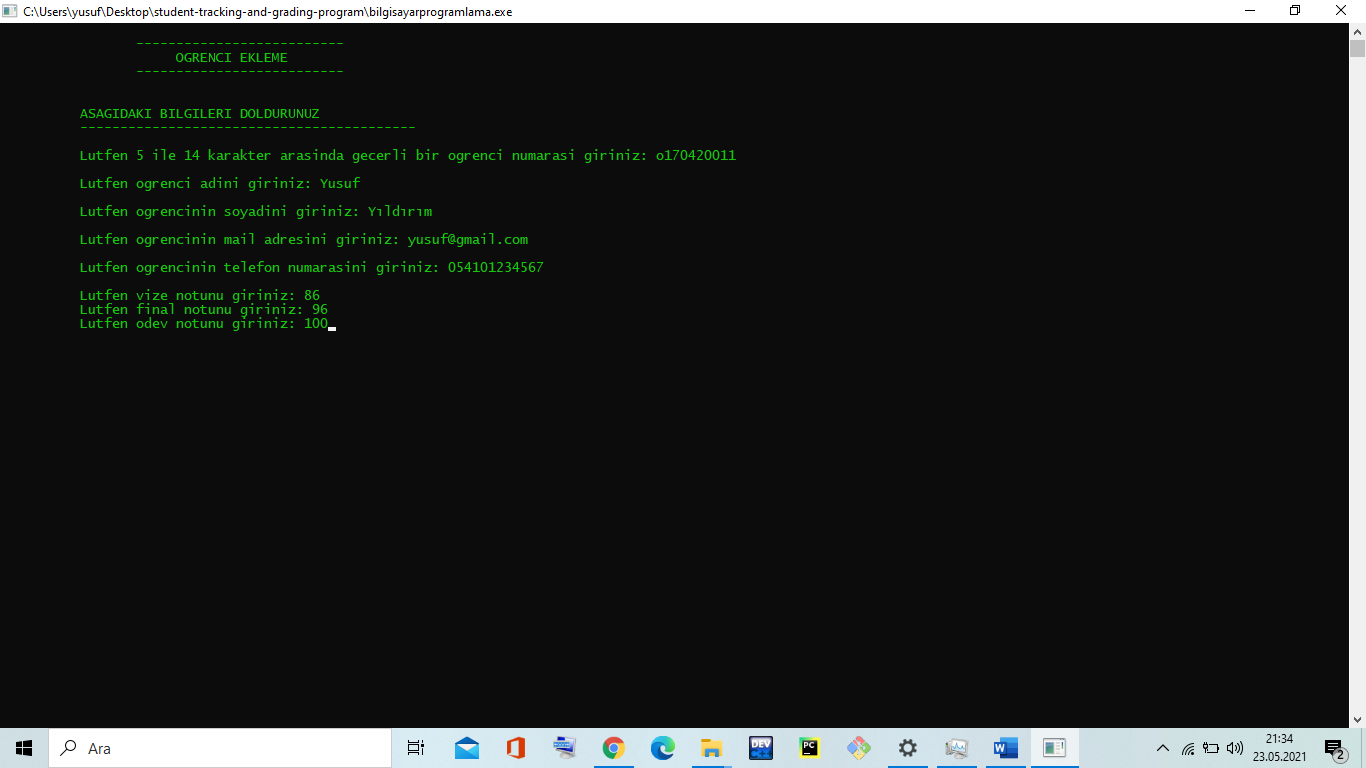This screenshot has width=1366, height=768.
Task: Click the student number o170420011
Action: point(696,156)
